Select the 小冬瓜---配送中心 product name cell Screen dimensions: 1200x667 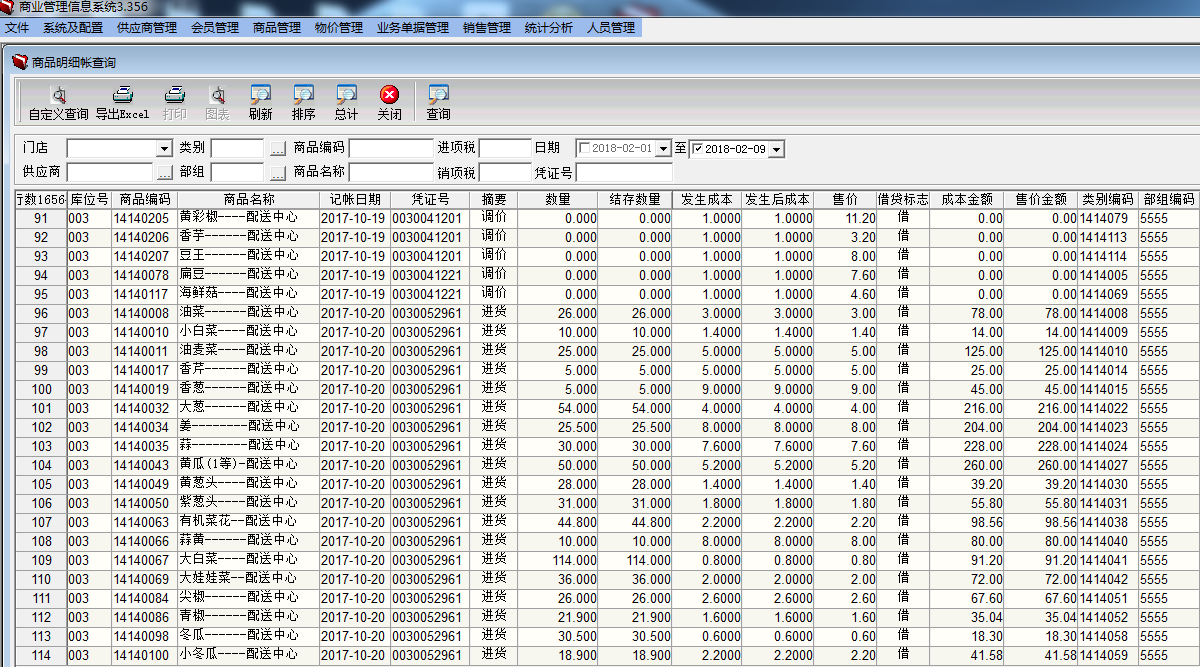coord(248,655)
